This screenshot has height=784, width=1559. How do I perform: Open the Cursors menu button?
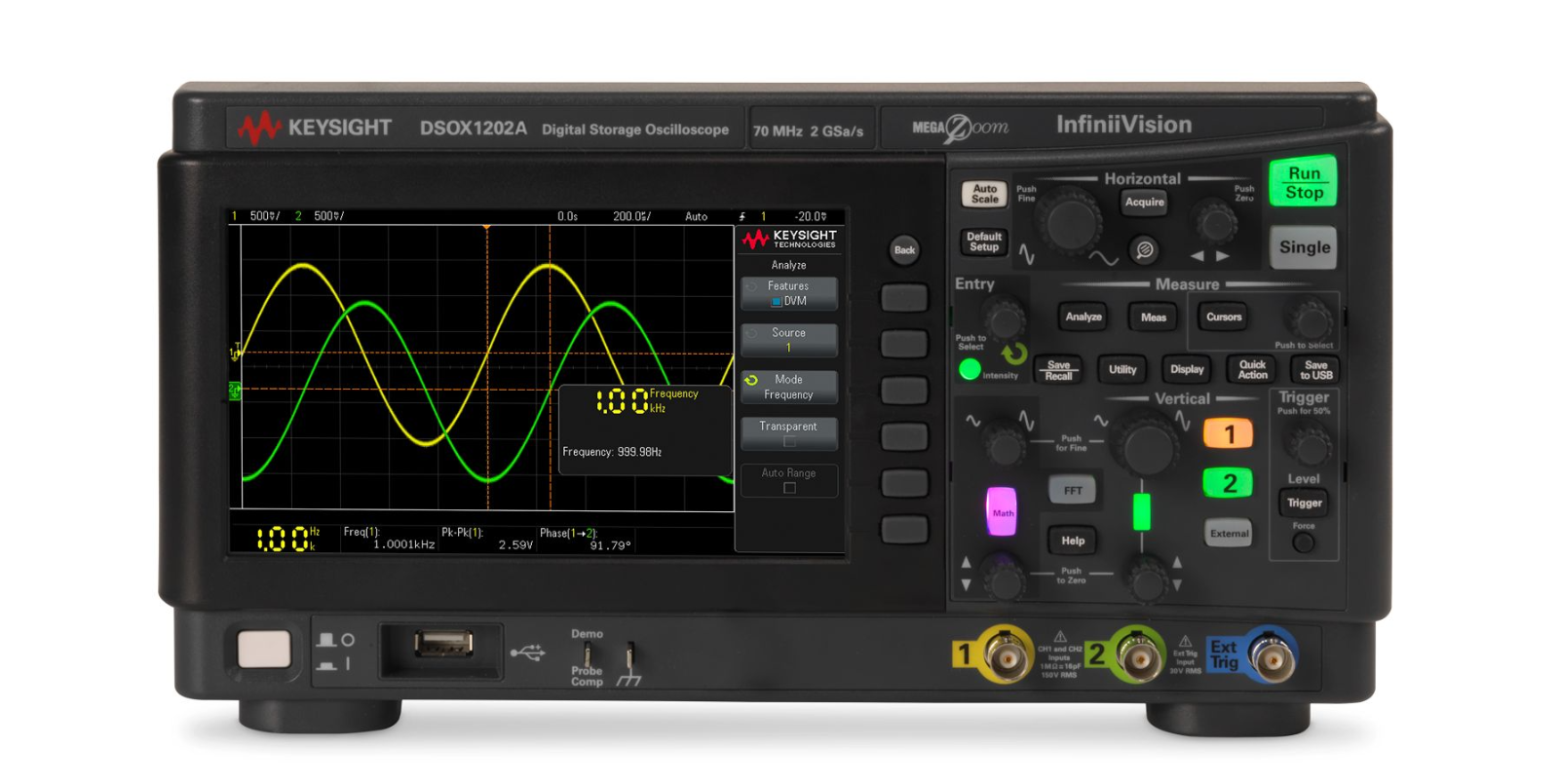tap(1224, 317)
